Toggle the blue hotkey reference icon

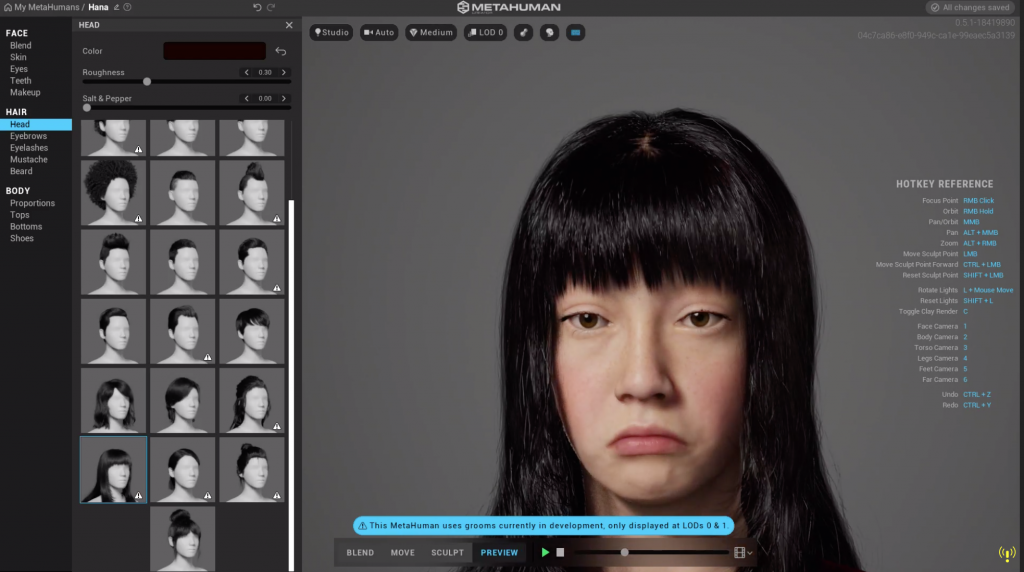tap(575, 32)
